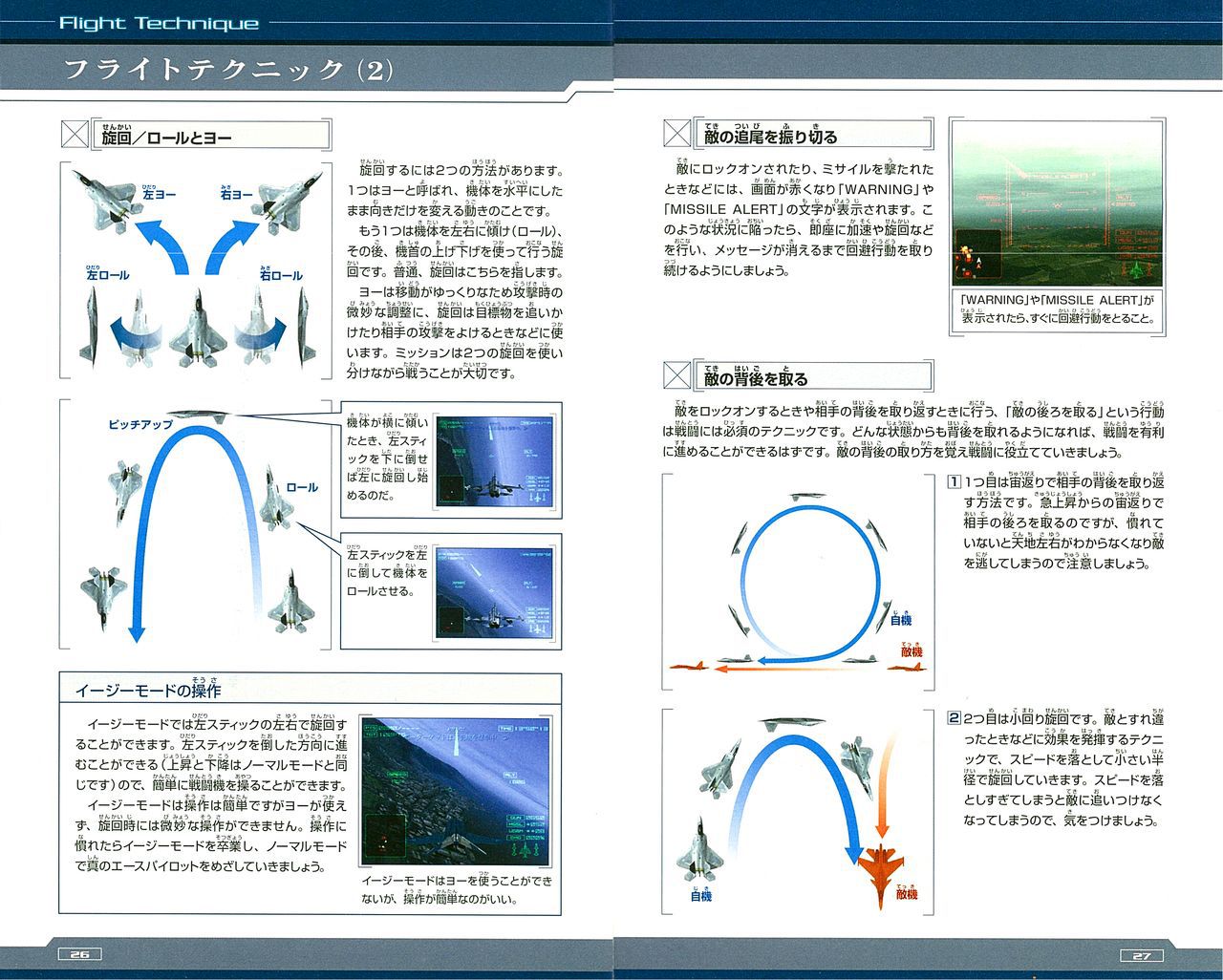This screenshot has height=980, width=1223.
Task: Click the crossed-box icon beside 敵の背後を取る heading
Action: (677, 375)
